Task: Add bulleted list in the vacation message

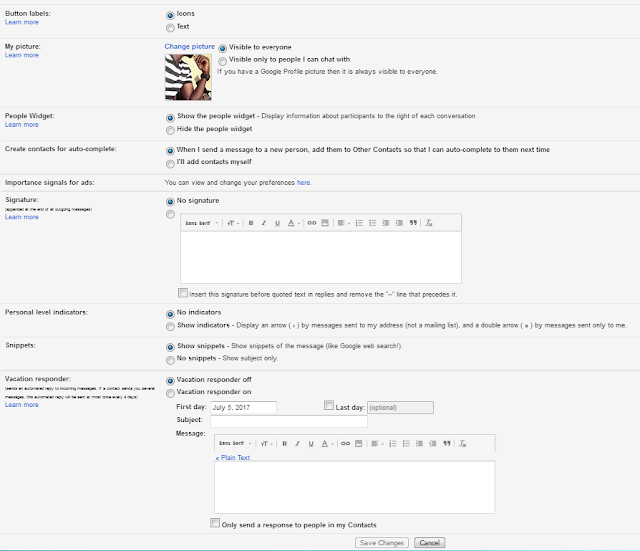Action: (x=406, y=444)
